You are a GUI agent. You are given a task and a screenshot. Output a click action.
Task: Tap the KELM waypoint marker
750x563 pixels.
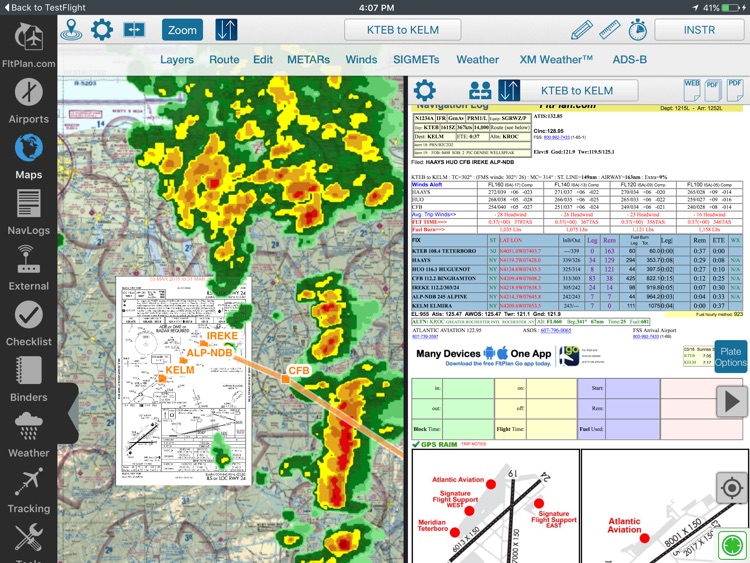162,378
